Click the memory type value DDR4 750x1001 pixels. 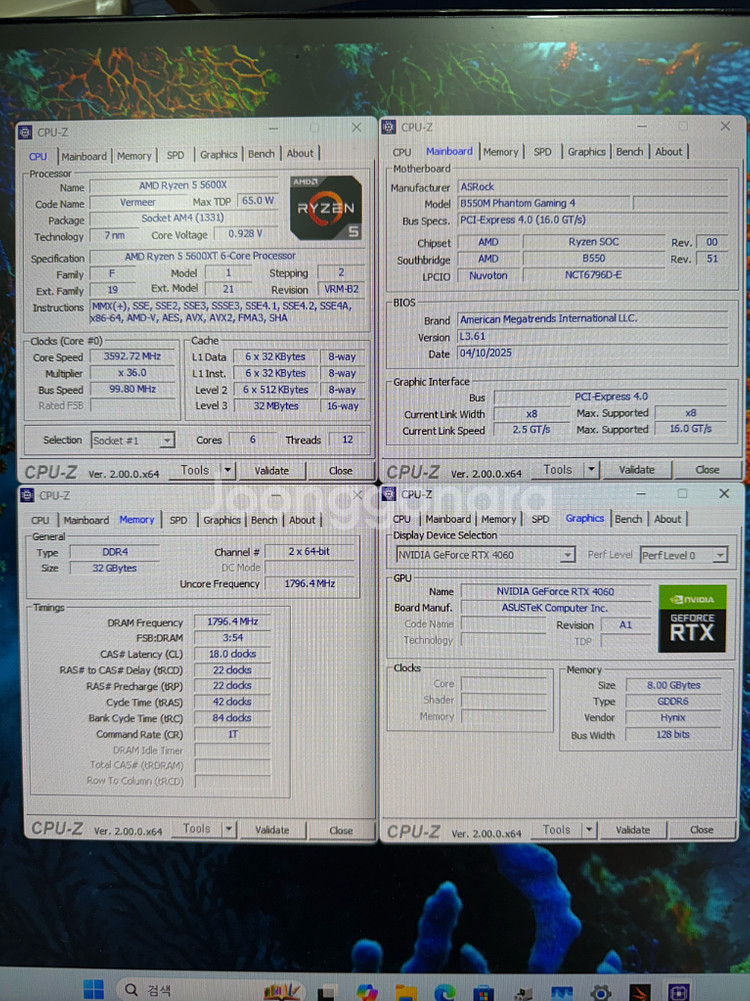[x=115, y=552]
